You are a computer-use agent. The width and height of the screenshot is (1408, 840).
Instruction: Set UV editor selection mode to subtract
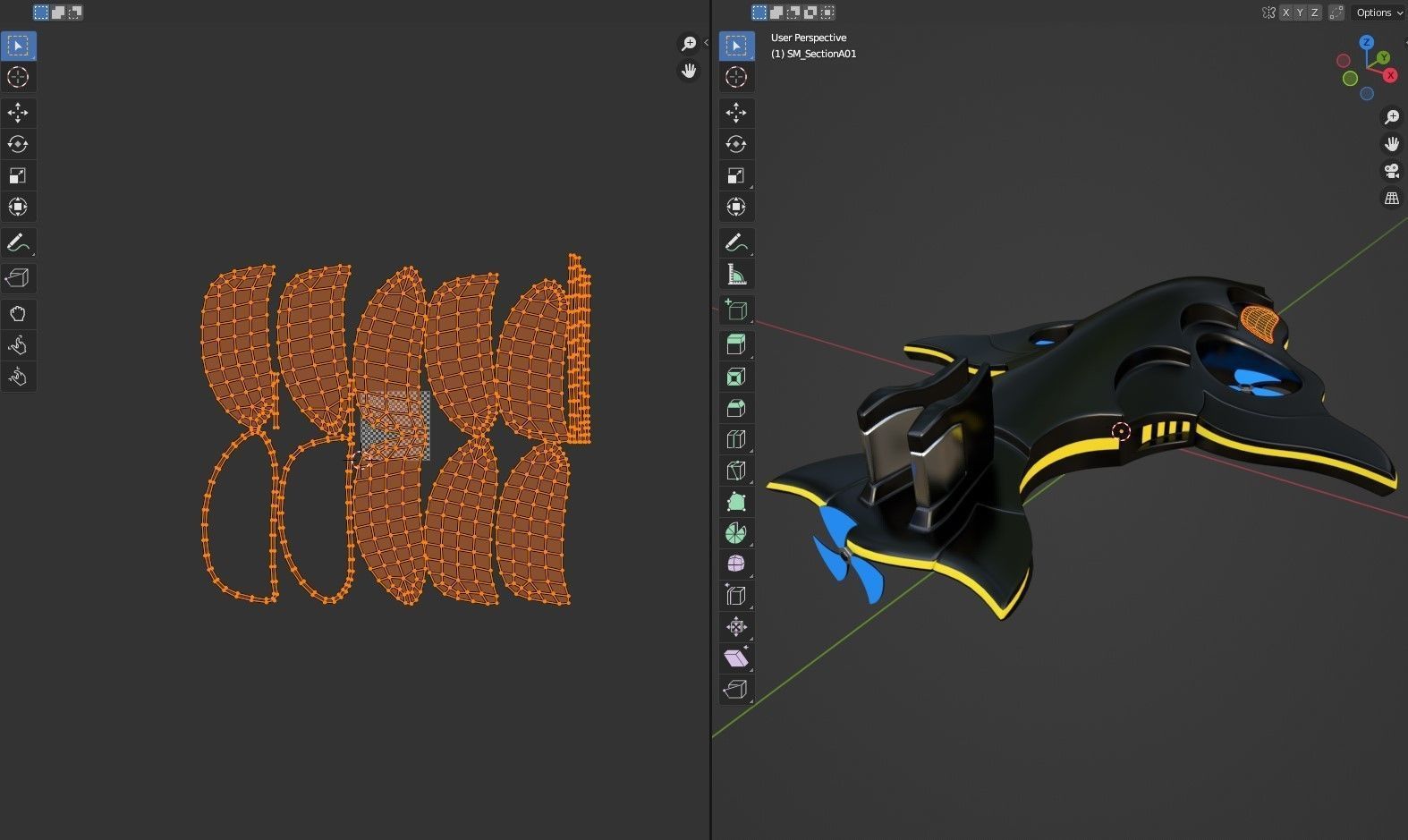(74, 13)
